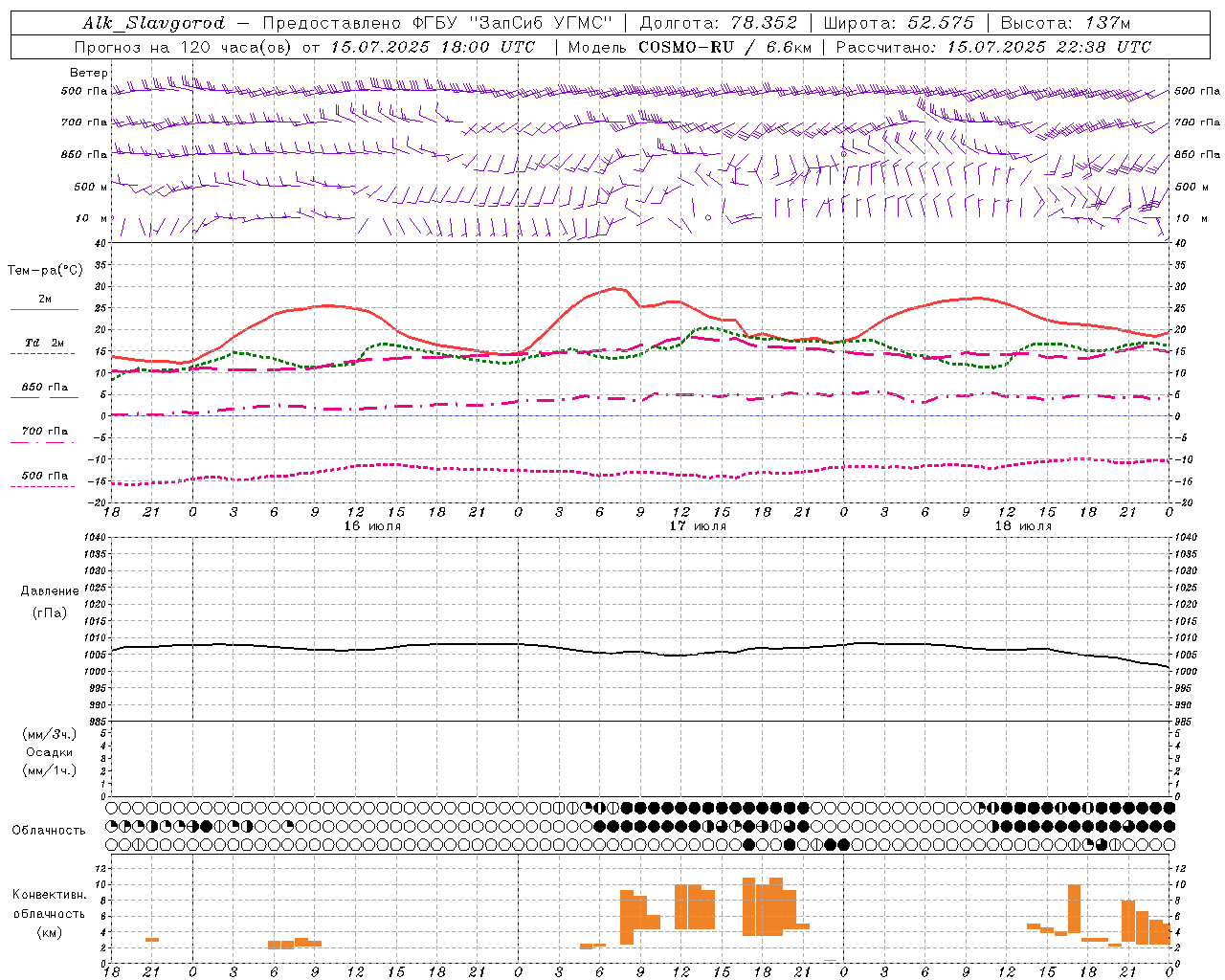Click the small orange bar near 21h 15 июля

152,940
